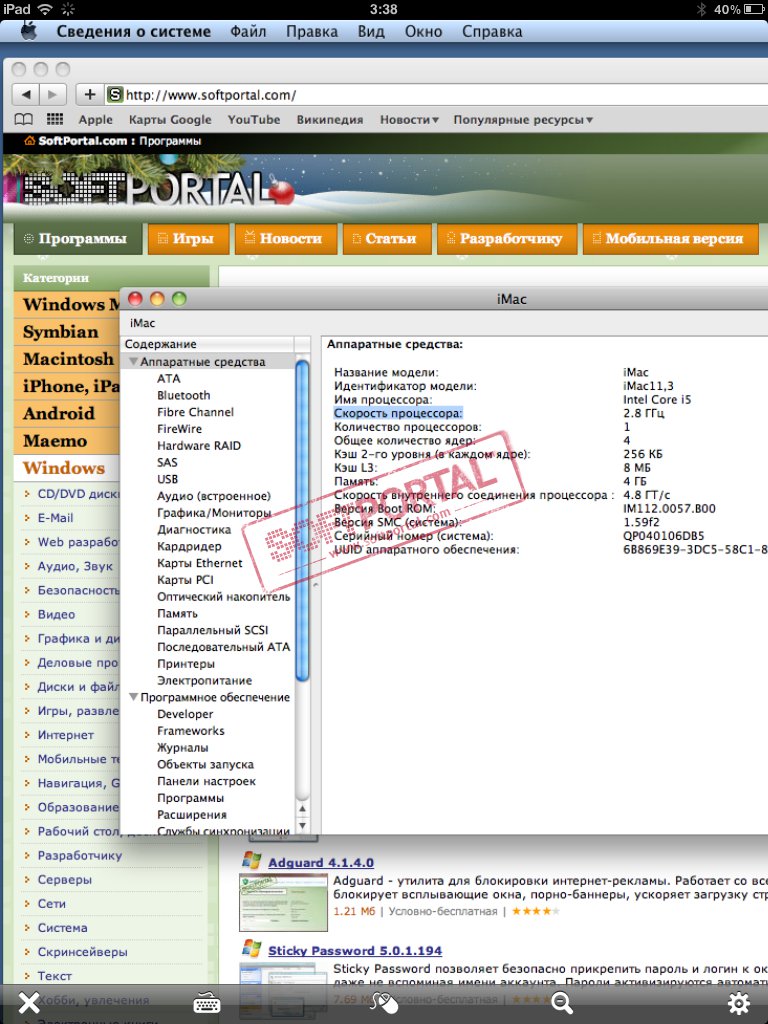Go forward with Safari's forward arrow
Screen dimensions: 768x1024
coord(53,95)
